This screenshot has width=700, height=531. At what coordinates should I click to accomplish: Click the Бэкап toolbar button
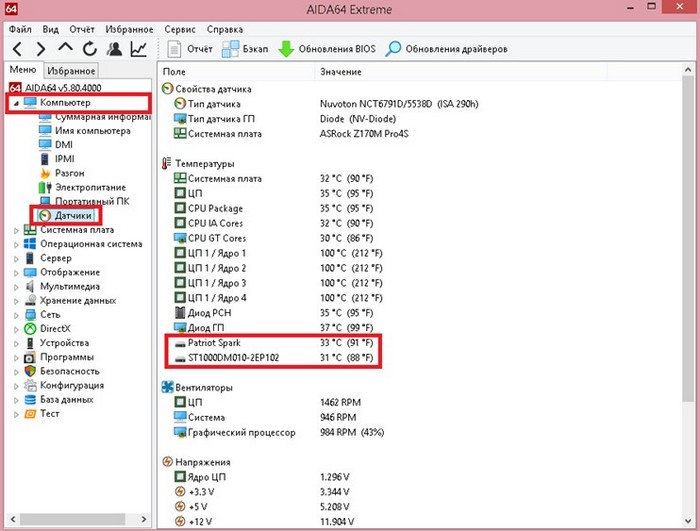click(245, 49)
